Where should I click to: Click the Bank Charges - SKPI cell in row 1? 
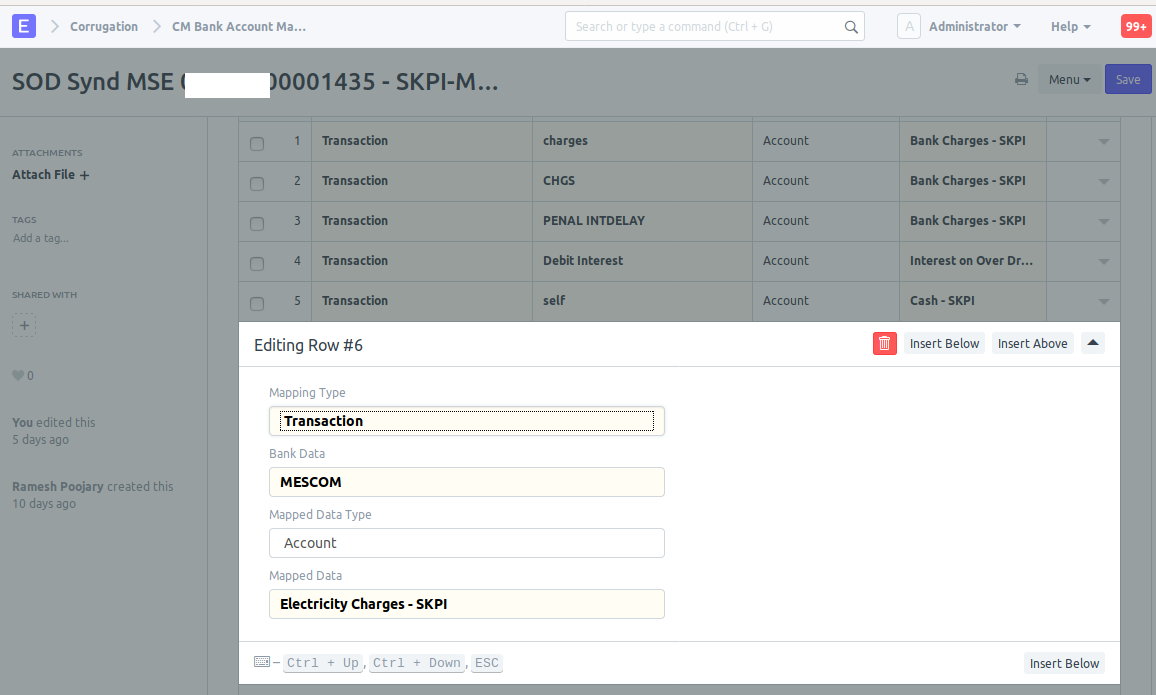click(972, 141)
